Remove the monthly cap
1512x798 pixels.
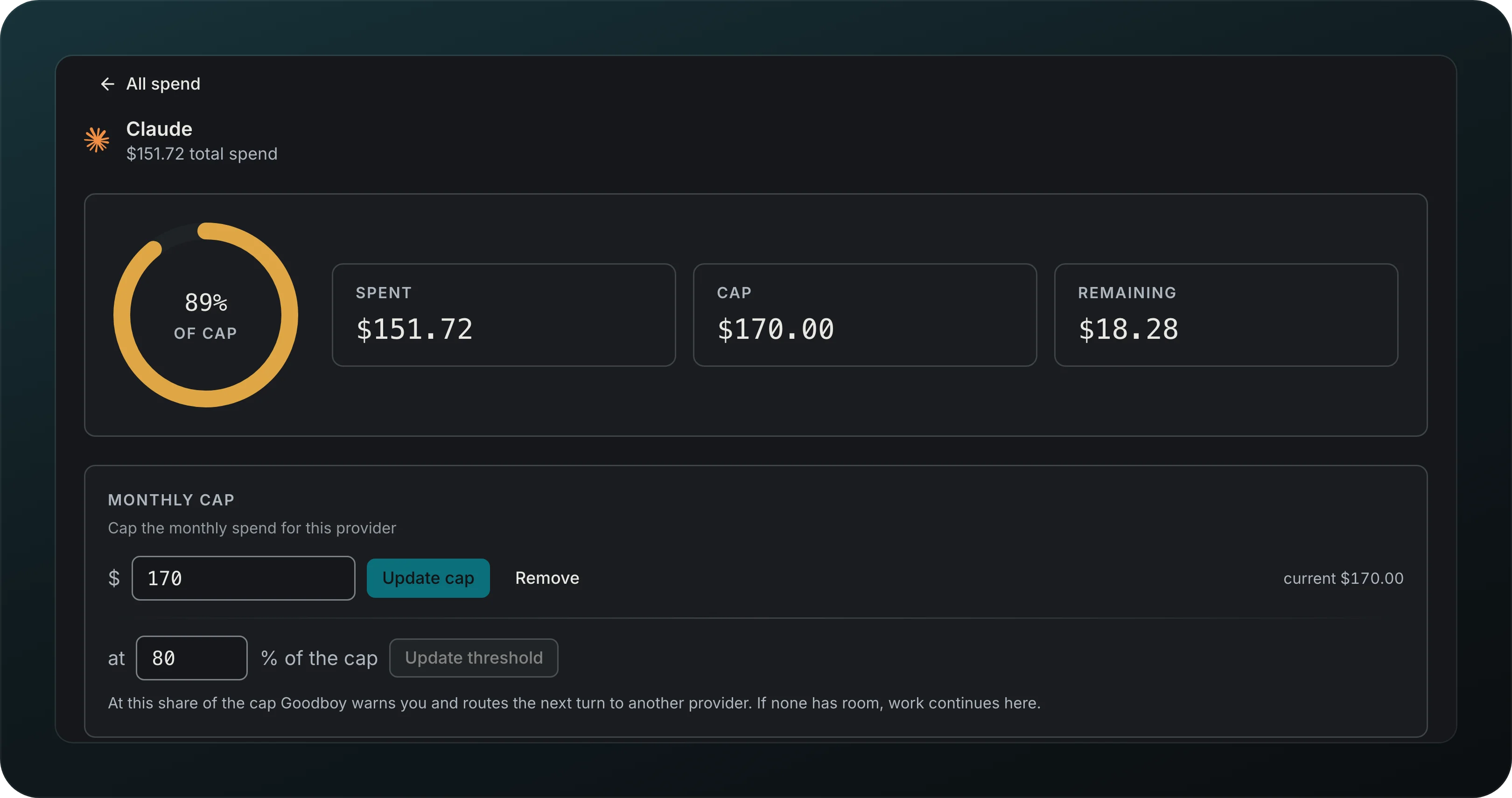click(547, 578)
